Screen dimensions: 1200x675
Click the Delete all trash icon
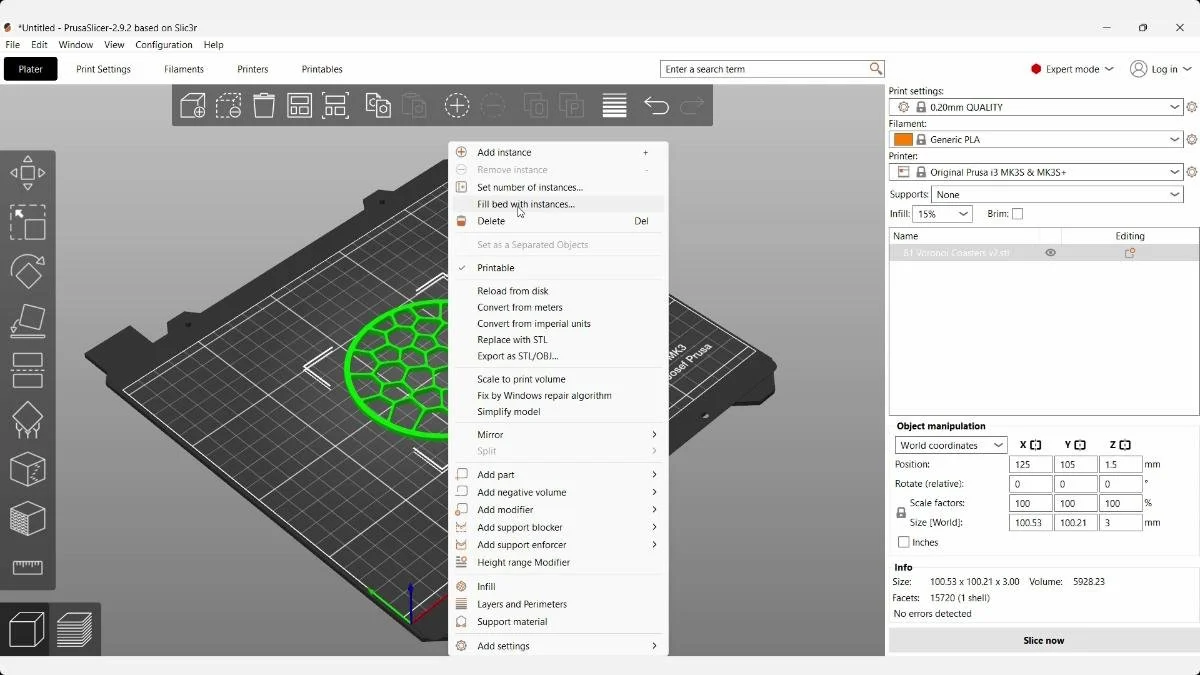point(264,105)
